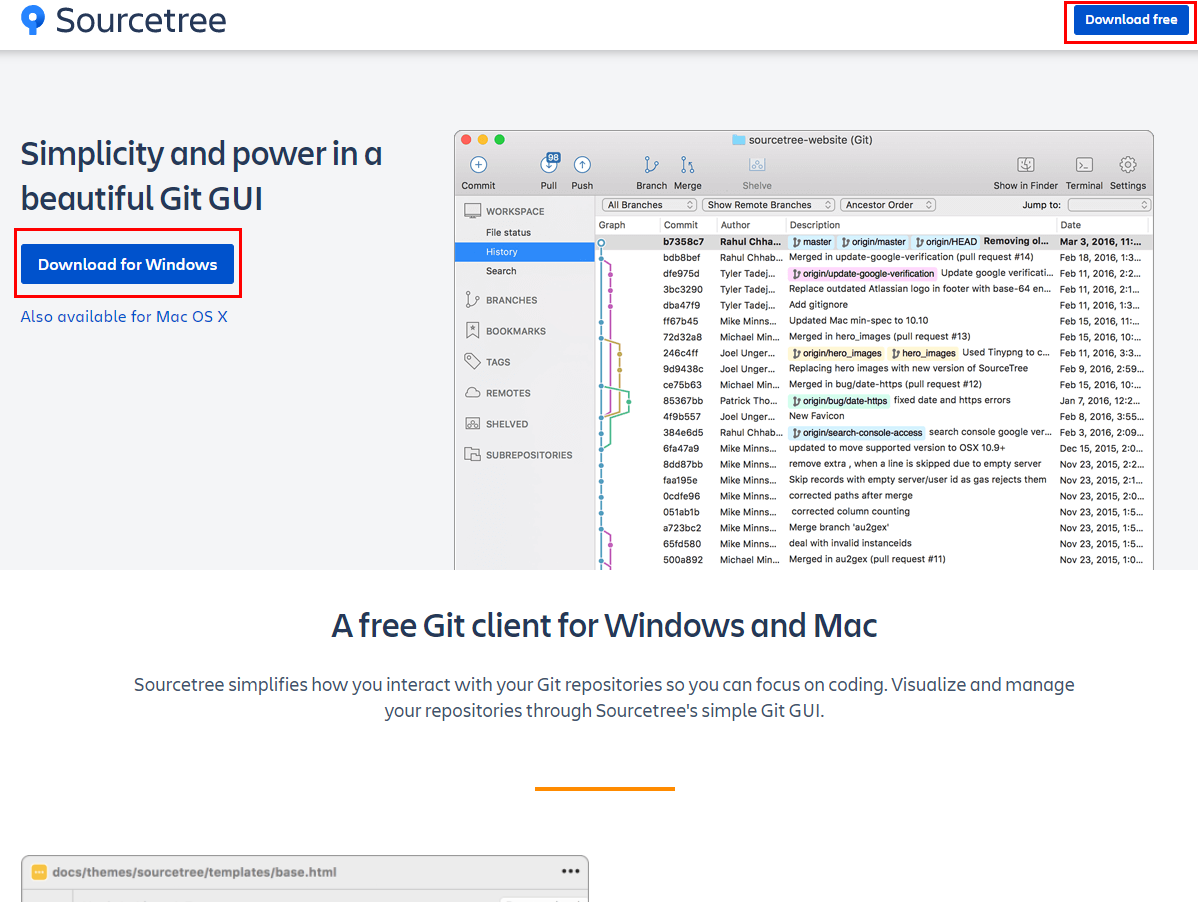Click the Date column header
This screenshot has width=1198, height=902.
(1070, 225)
